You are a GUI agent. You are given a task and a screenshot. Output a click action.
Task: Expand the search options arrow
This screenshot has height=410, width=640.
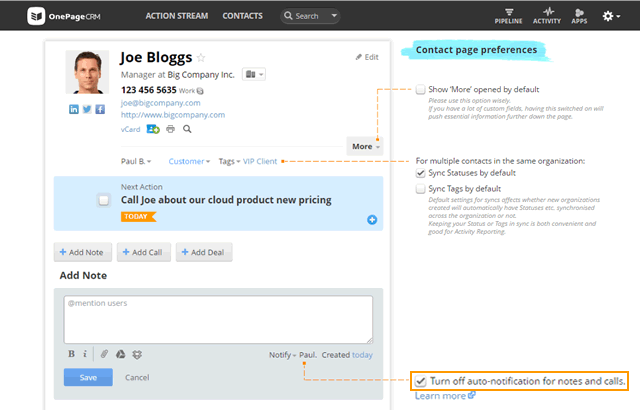click(x=334, y=16)
